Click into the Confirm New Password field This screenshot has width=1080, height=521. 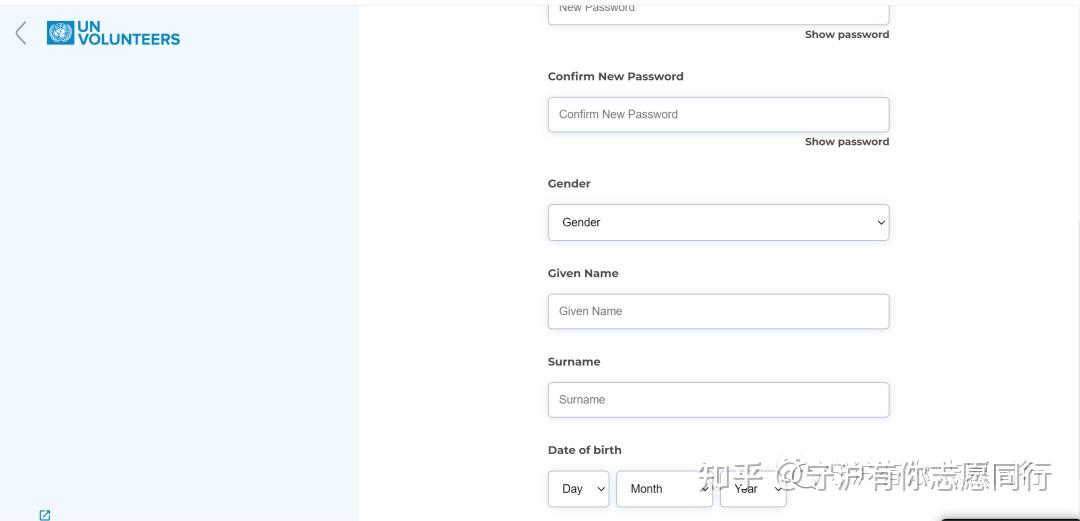click(x=718, y=114)
